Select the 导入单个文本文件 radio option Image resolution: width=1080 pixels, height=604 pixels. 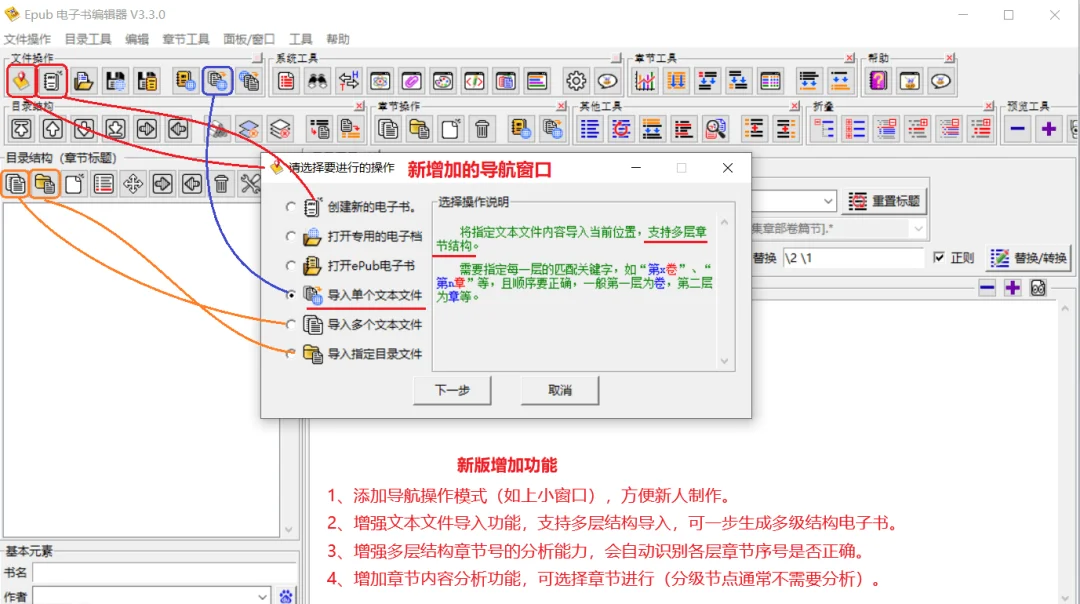coord(291,295)
